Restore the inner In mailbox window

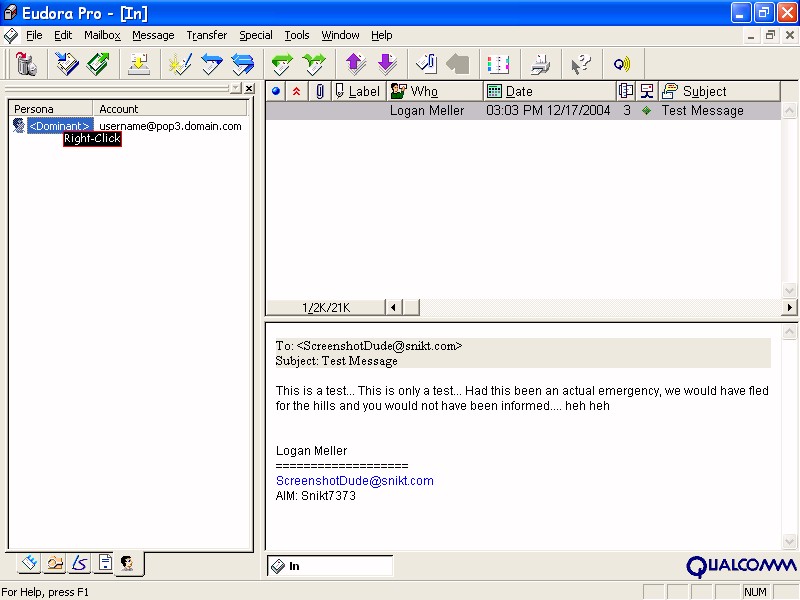pos(770,35)
